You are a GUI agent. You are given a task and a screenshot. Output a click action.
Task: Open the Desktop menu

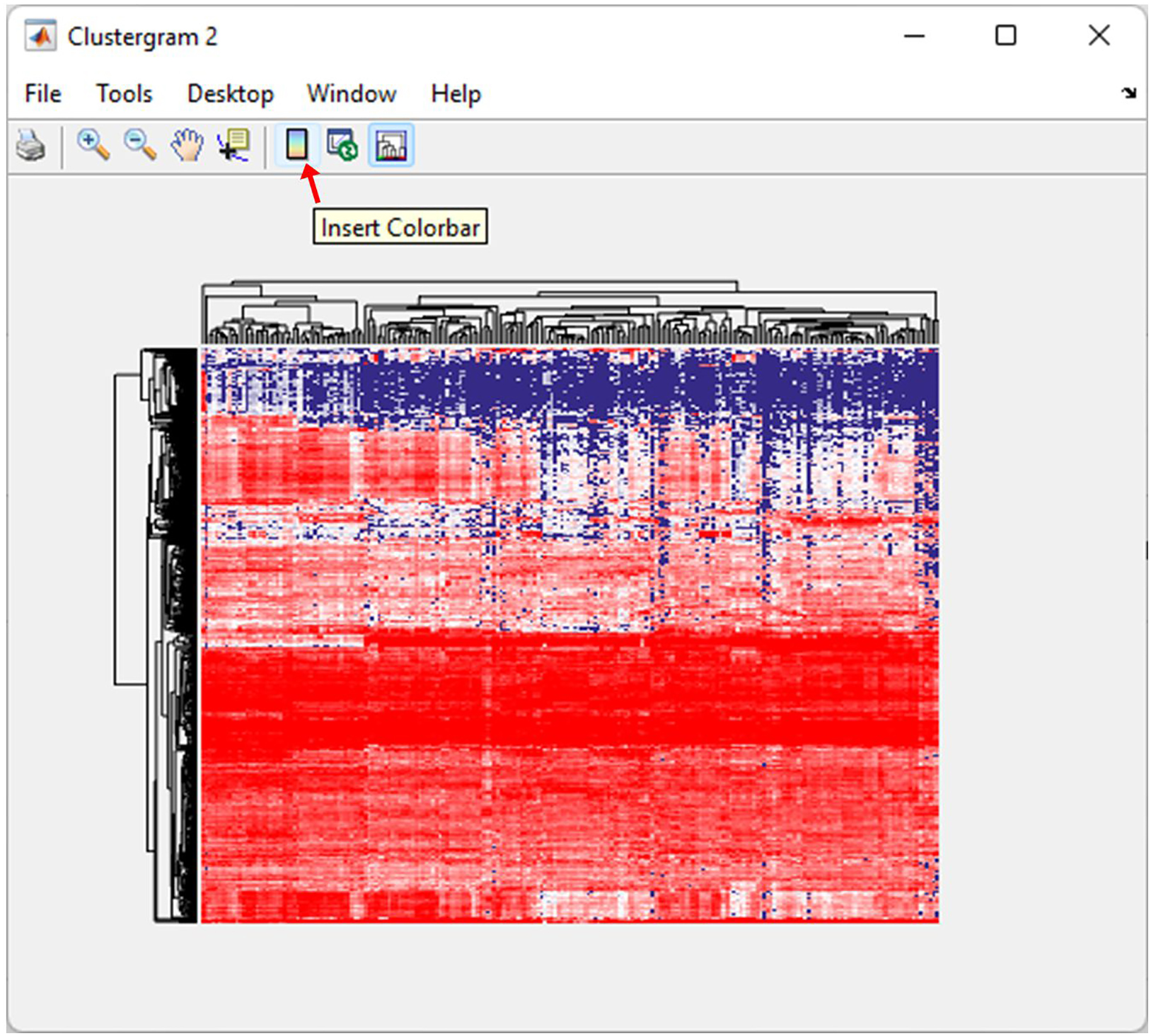coord(230,94)
